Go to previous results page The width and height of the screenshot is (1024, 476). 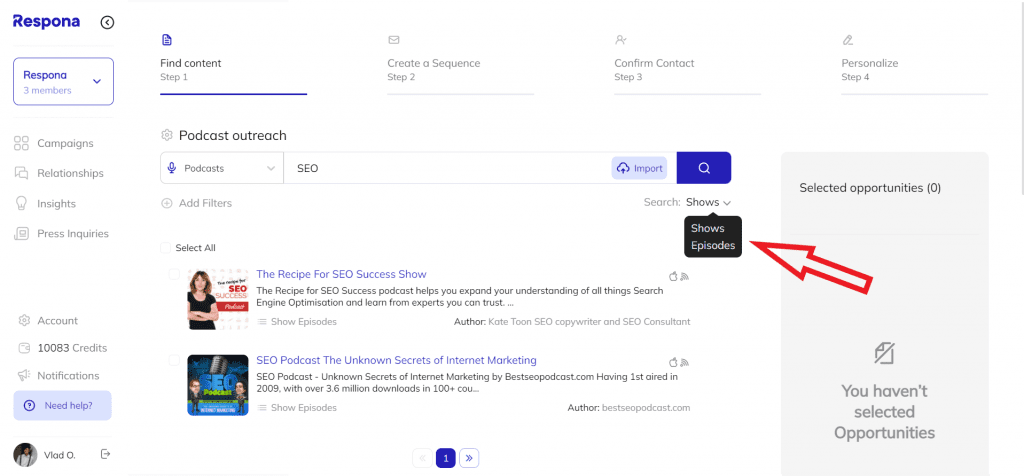click(423, 458)
